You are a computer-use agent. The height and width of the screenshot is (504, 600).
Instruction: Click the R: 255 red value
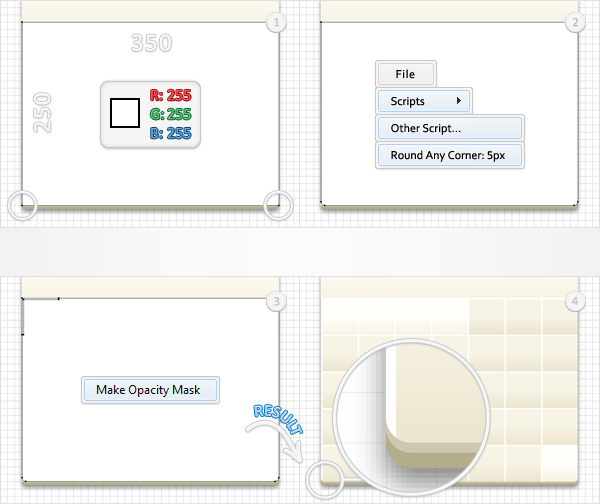point(171,95)
